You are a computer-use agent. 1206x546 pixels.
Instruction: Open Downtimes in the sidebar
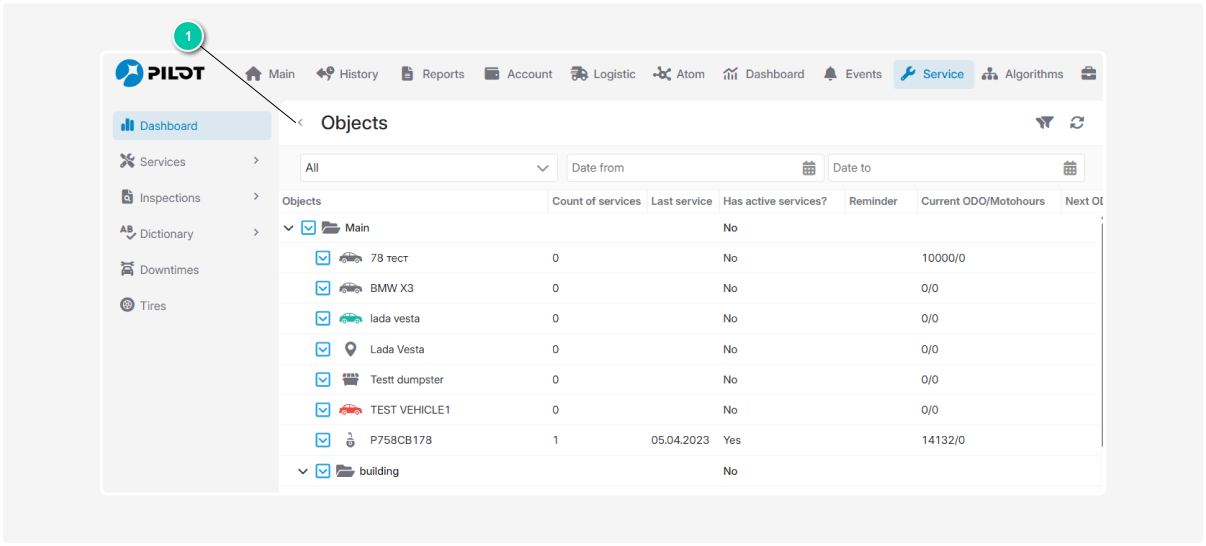(168, 270)
